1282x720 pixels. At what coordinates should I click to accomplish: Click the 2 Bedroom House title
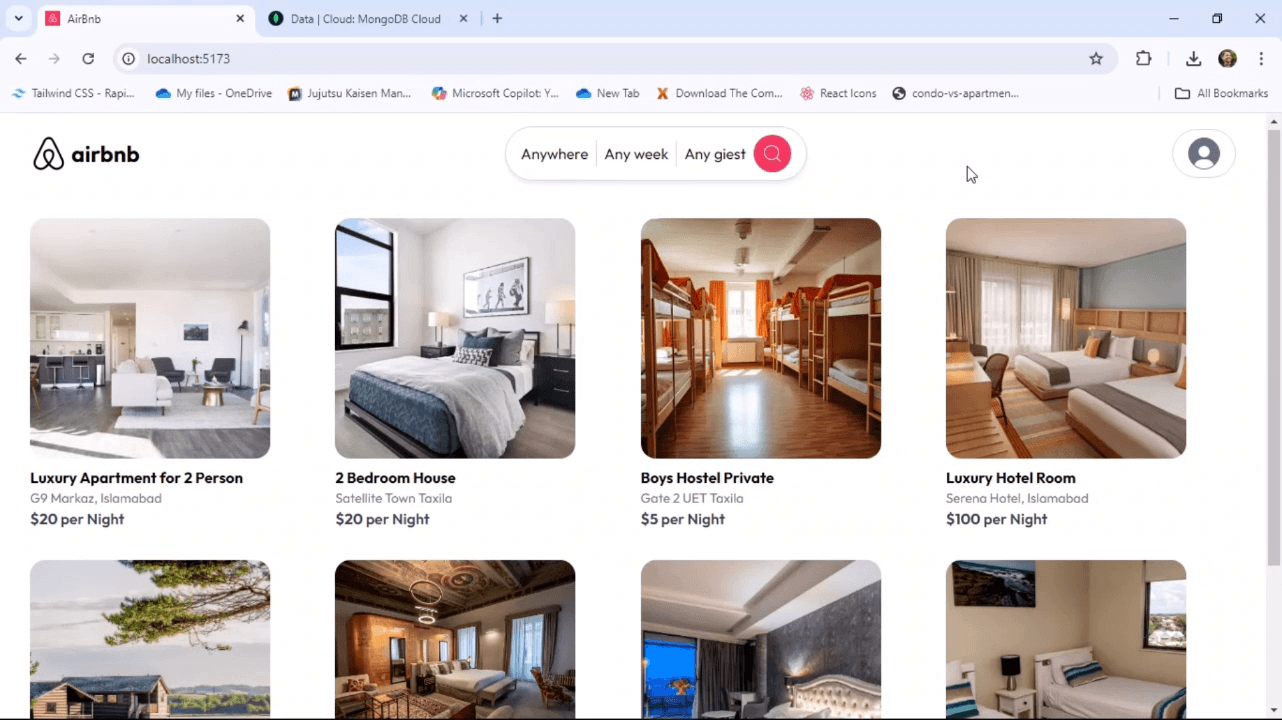click(x=395, y=478)
